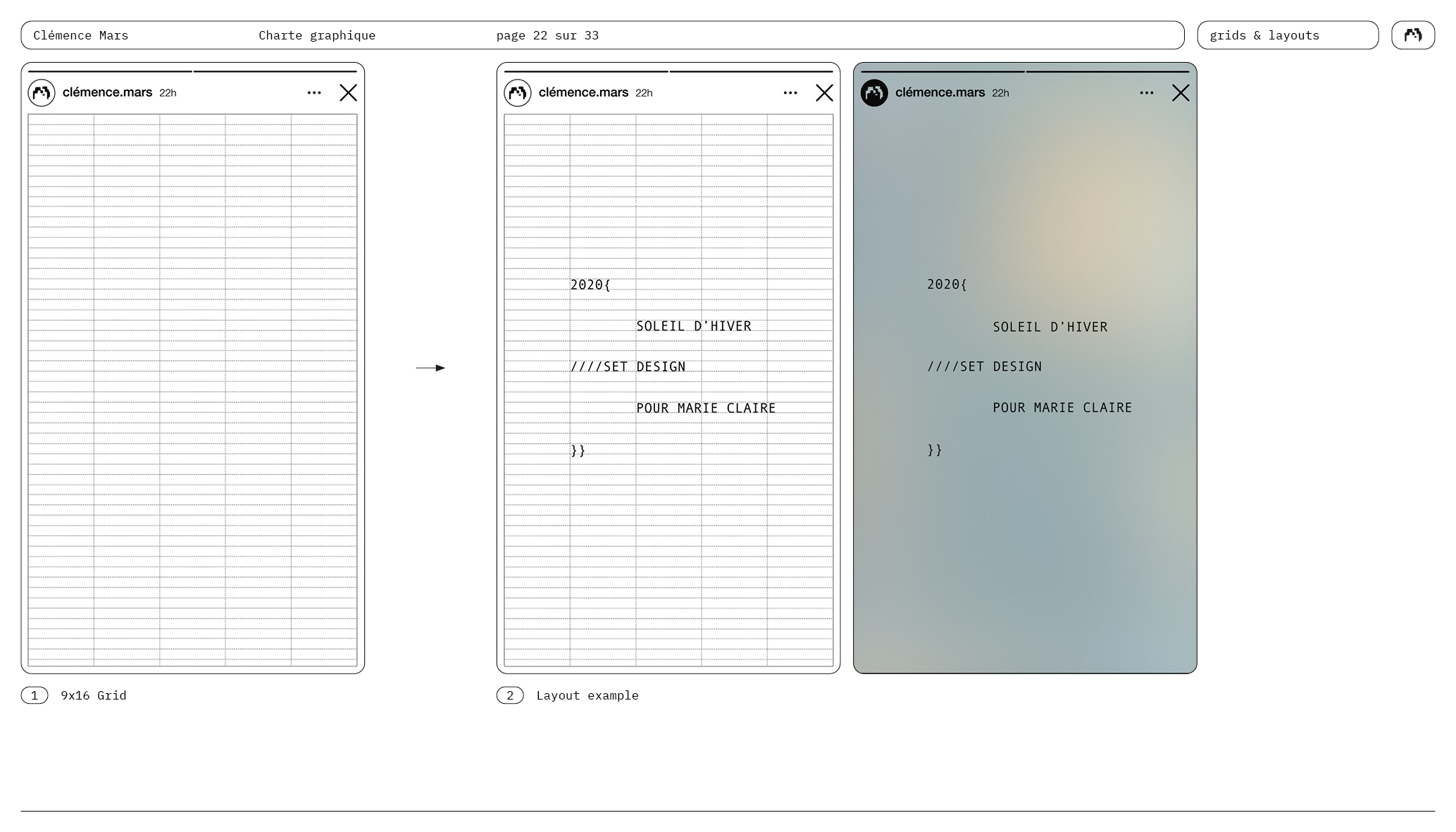Click the clémence.mars username in the gradient story
This screenshot has height=832, width=1456.
click(x=940, y=92)
